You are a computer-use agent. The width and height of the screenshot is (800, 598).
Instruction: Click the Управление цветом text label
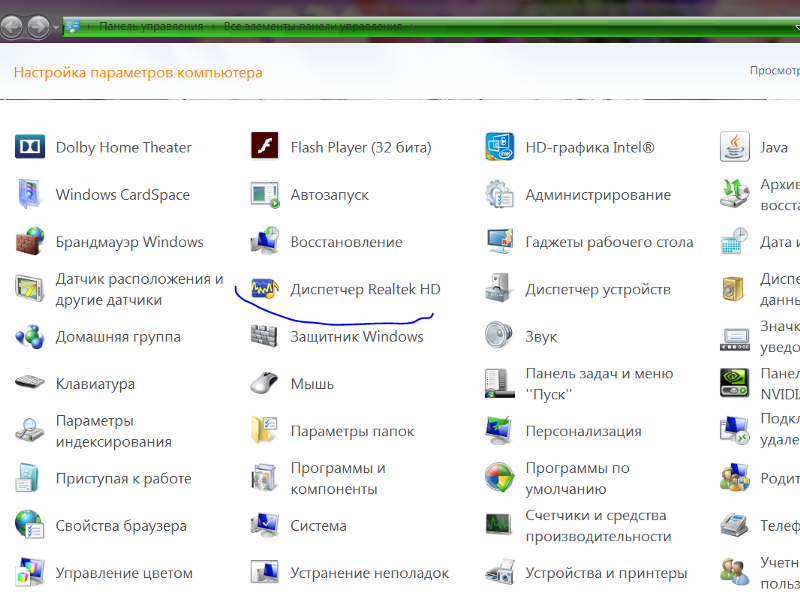tap(124, 573)
